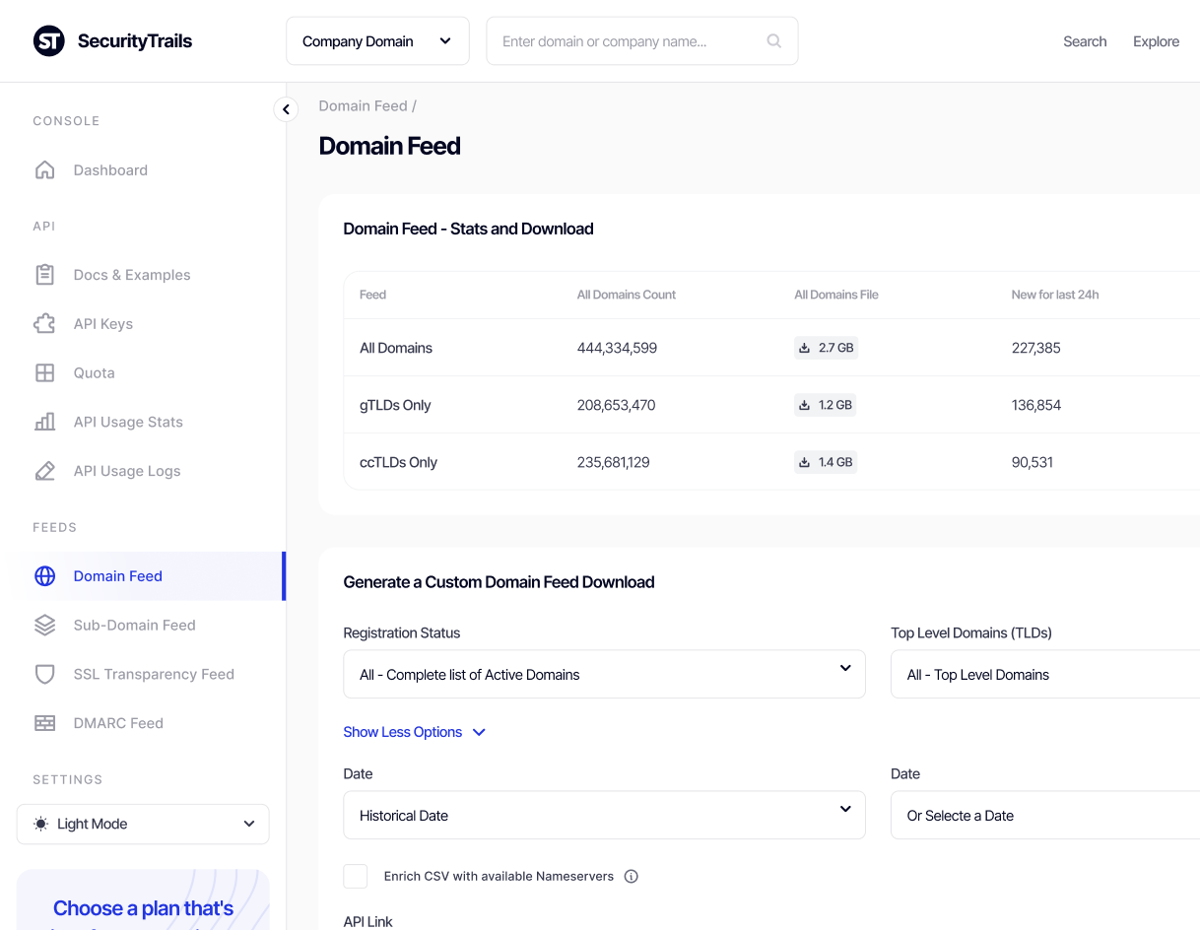Click the Sub-Domain Feed layers icon

click(x=45, y=625)
